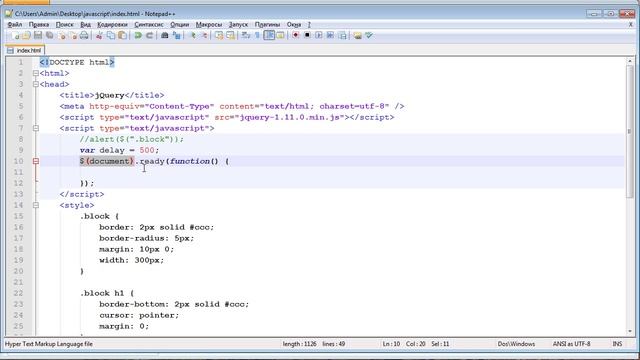Click the INS indicator in the status bar

pyautogui.click(x=618, y=344)
